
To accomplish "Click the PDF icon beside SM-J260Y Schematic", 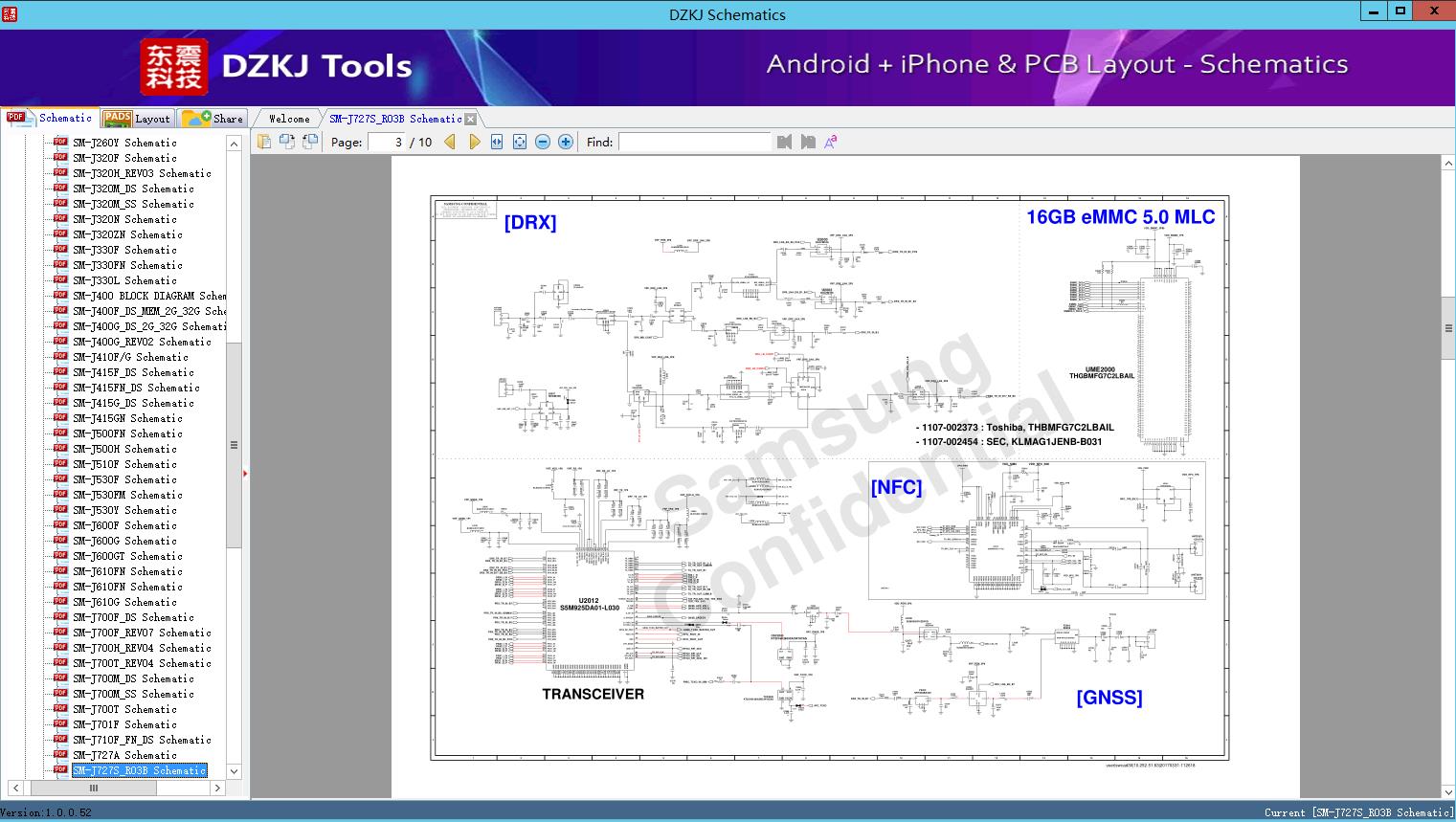I will 60,142.
